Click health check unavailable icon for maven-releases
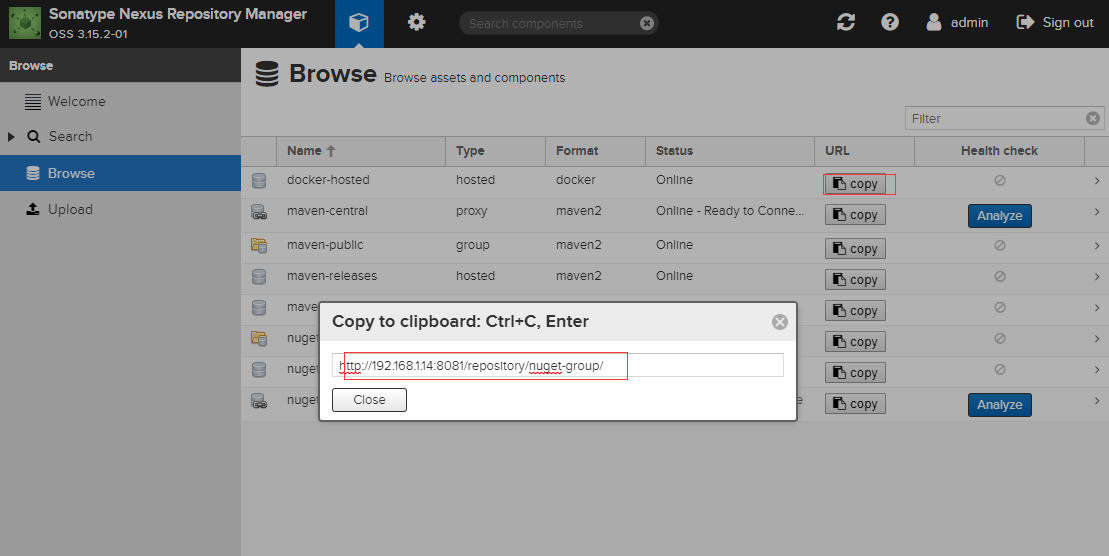 (x=999, y=277)
